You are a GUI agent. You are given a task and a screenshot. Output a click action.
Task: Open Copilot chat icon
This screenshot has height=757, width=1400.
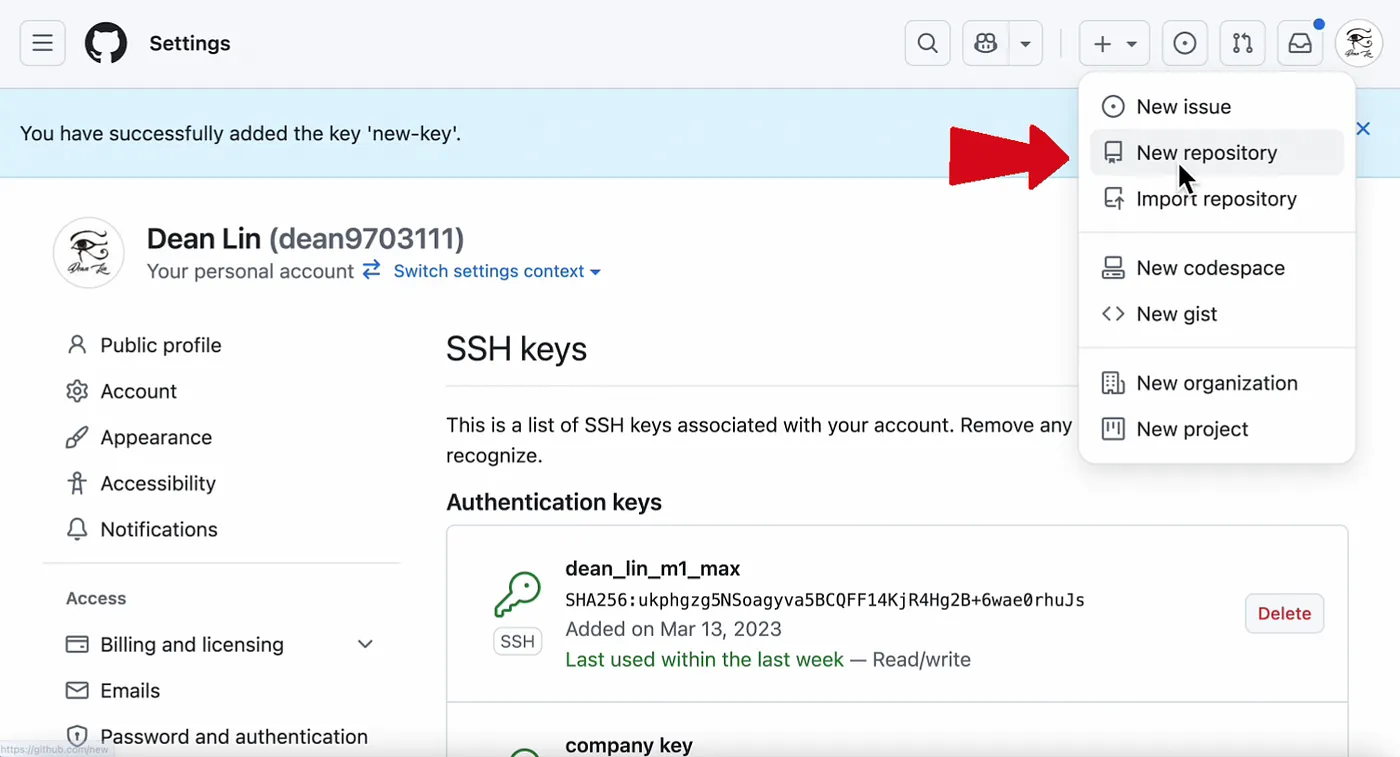pos(986,43)
